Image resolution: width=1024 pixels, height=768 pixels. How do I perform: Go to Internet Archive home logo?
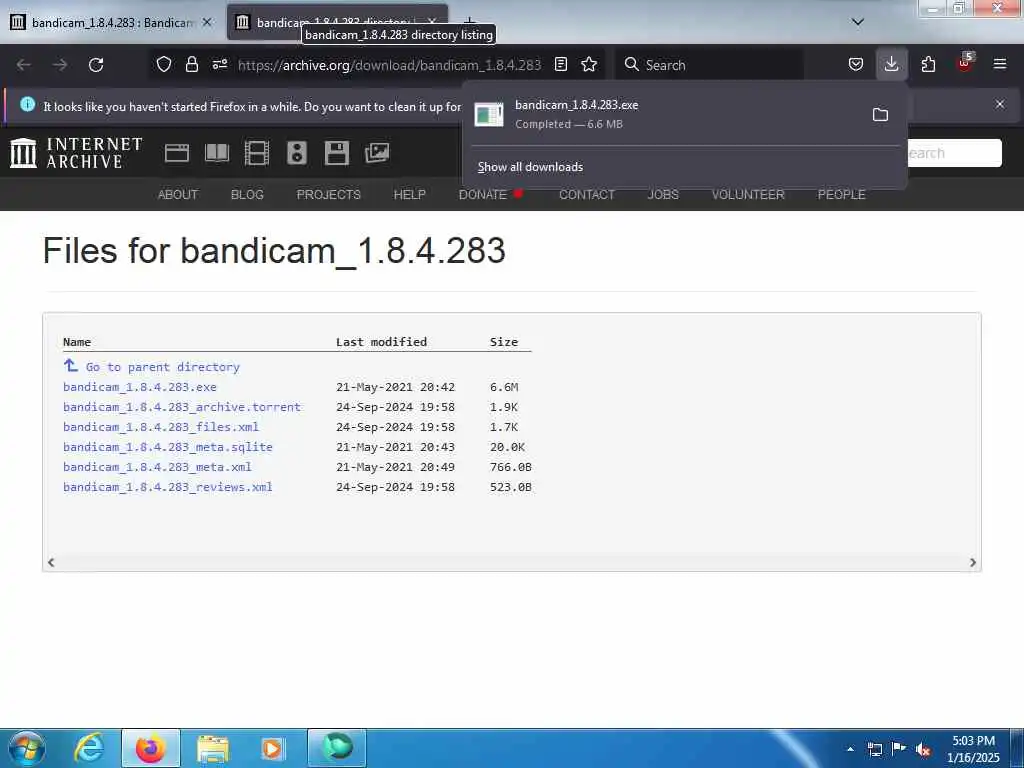point(76,153)
